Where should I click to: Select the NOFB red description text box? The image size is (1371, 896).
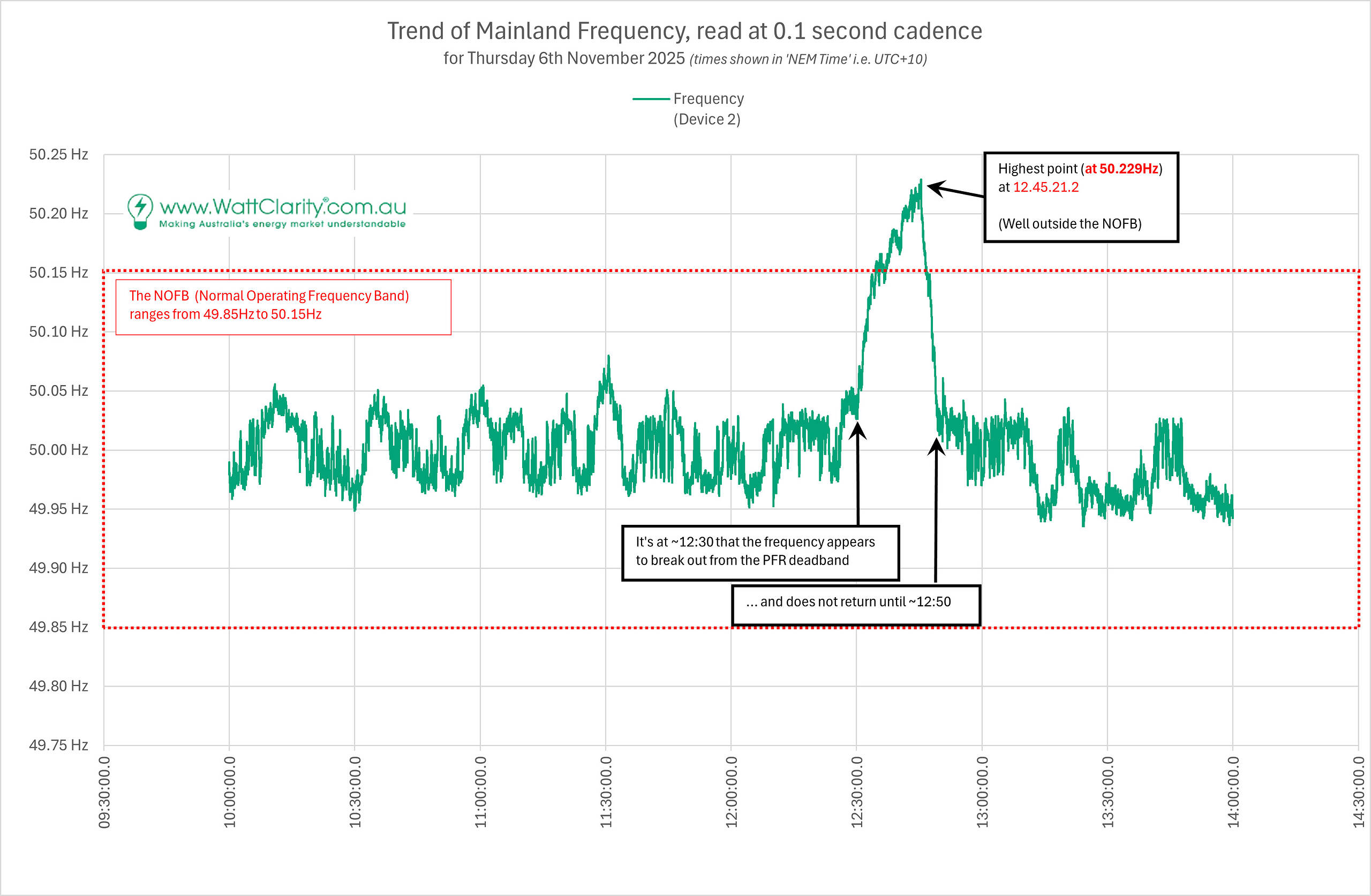pos(283,306)
